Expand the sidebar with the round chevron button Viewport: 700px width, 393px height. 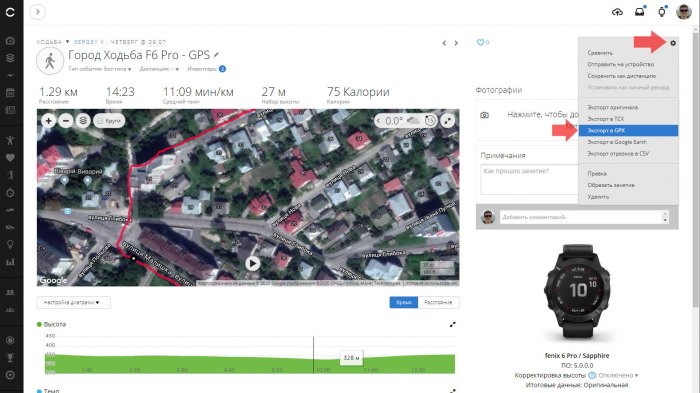(x=38, y=12)
